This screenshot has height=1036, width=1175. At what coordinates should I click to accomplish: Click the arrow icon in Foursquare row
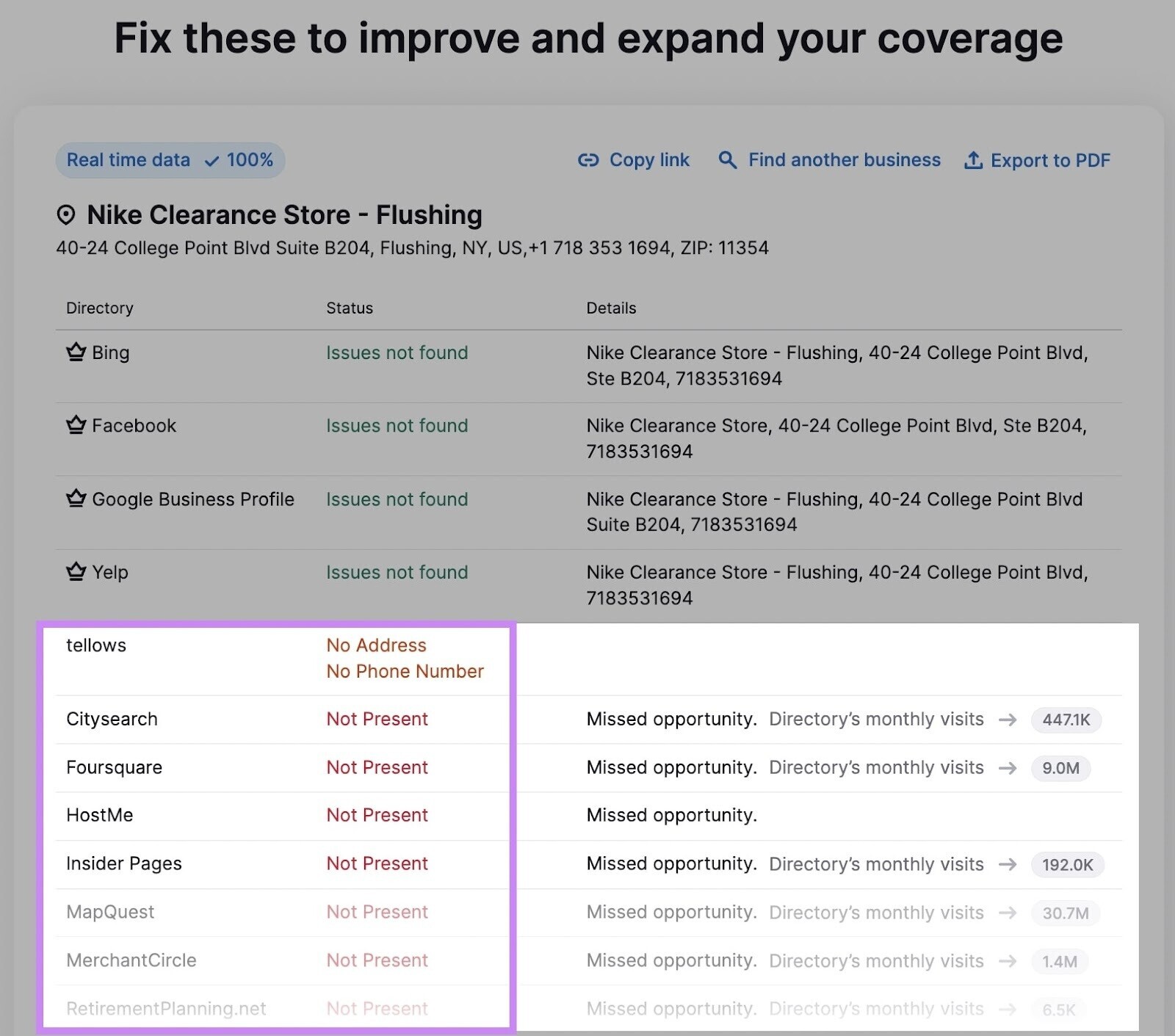[1008, 768]
